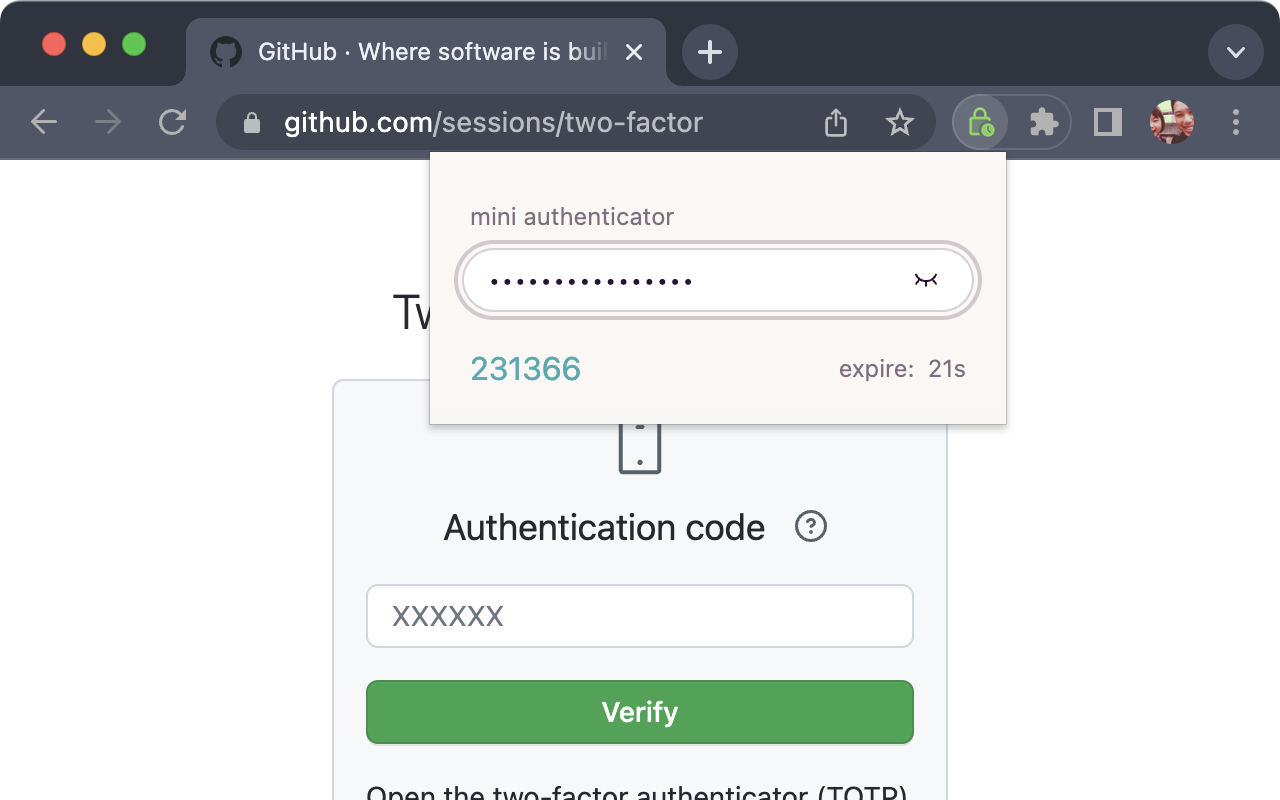This screenshot has width=1280, height=800.
Task: Open the three-dot browser menu
Action: click(1236, 122)
